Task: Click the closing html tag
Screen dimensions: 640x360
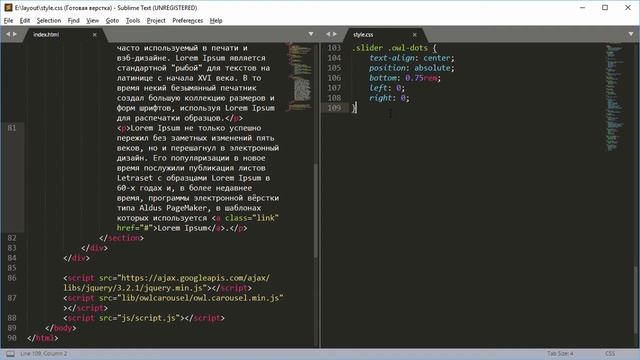Action: [42, 338]
